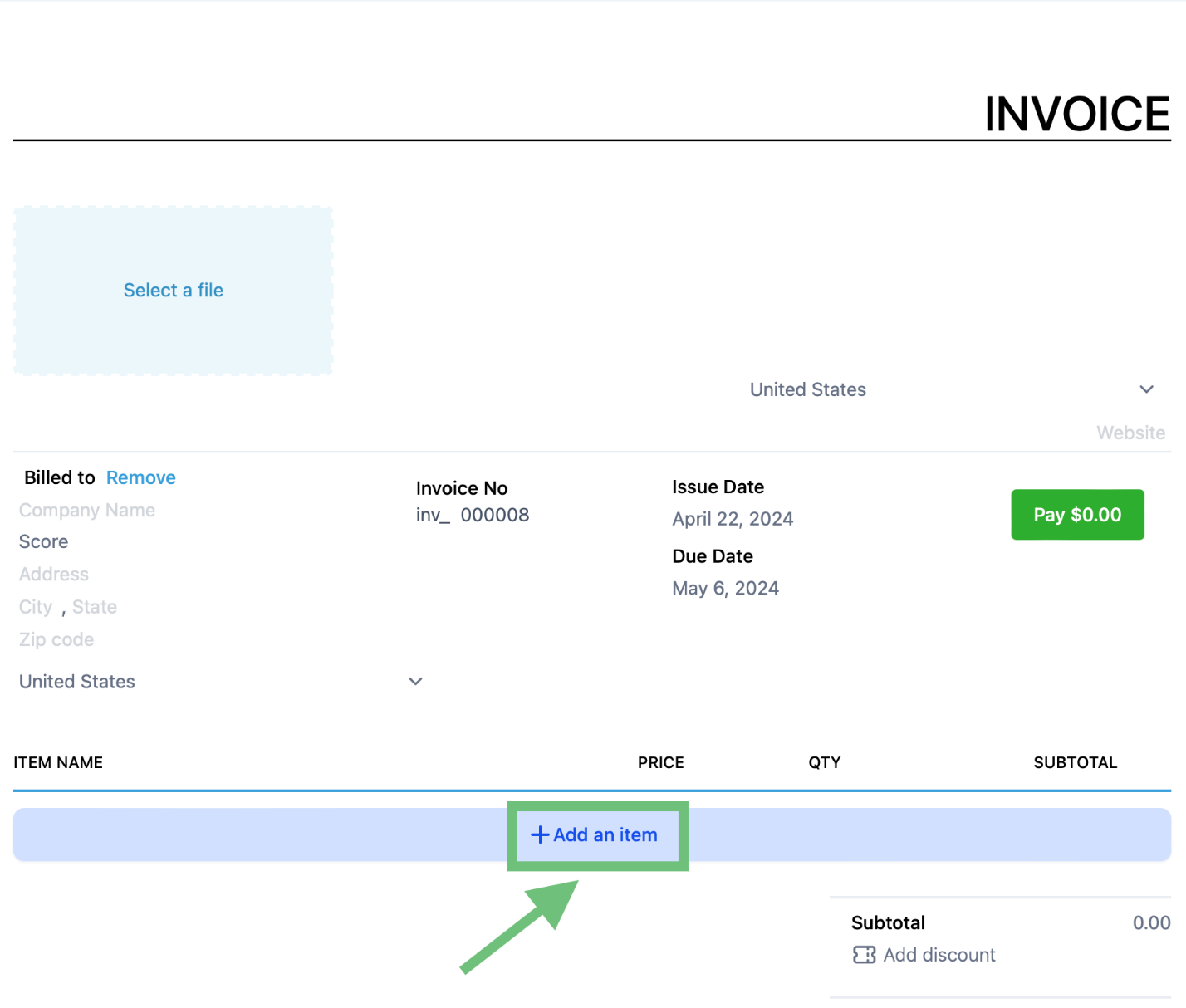Click the Website input field
1186x1008 pixels.
(1130, 433)
